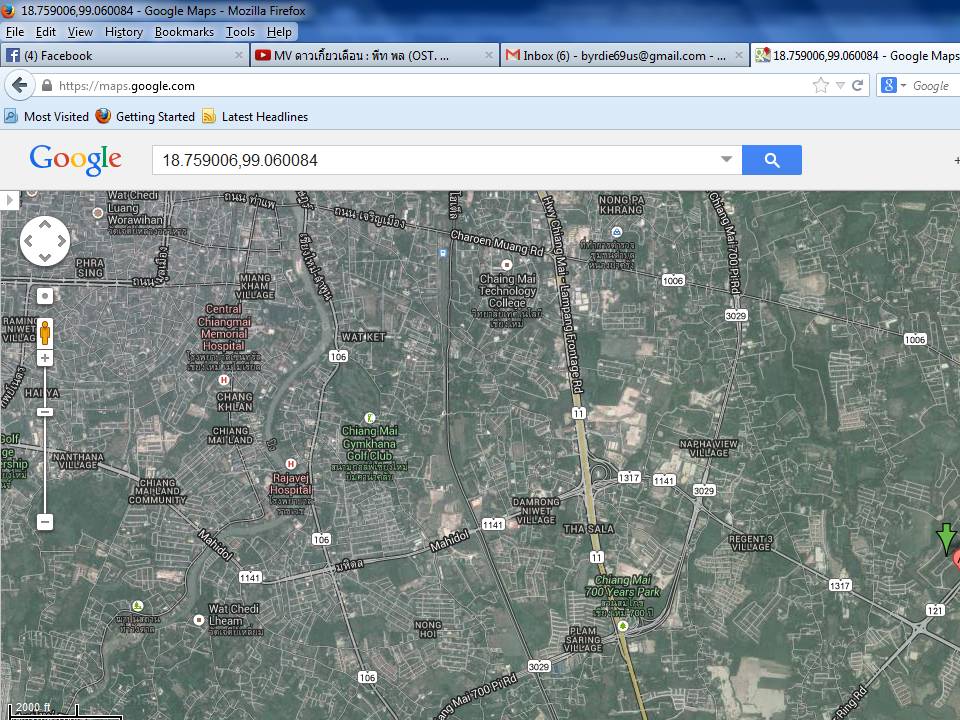Click the blue search magnifier button
This screenshot has width=960, height=720.
(771, 160)
